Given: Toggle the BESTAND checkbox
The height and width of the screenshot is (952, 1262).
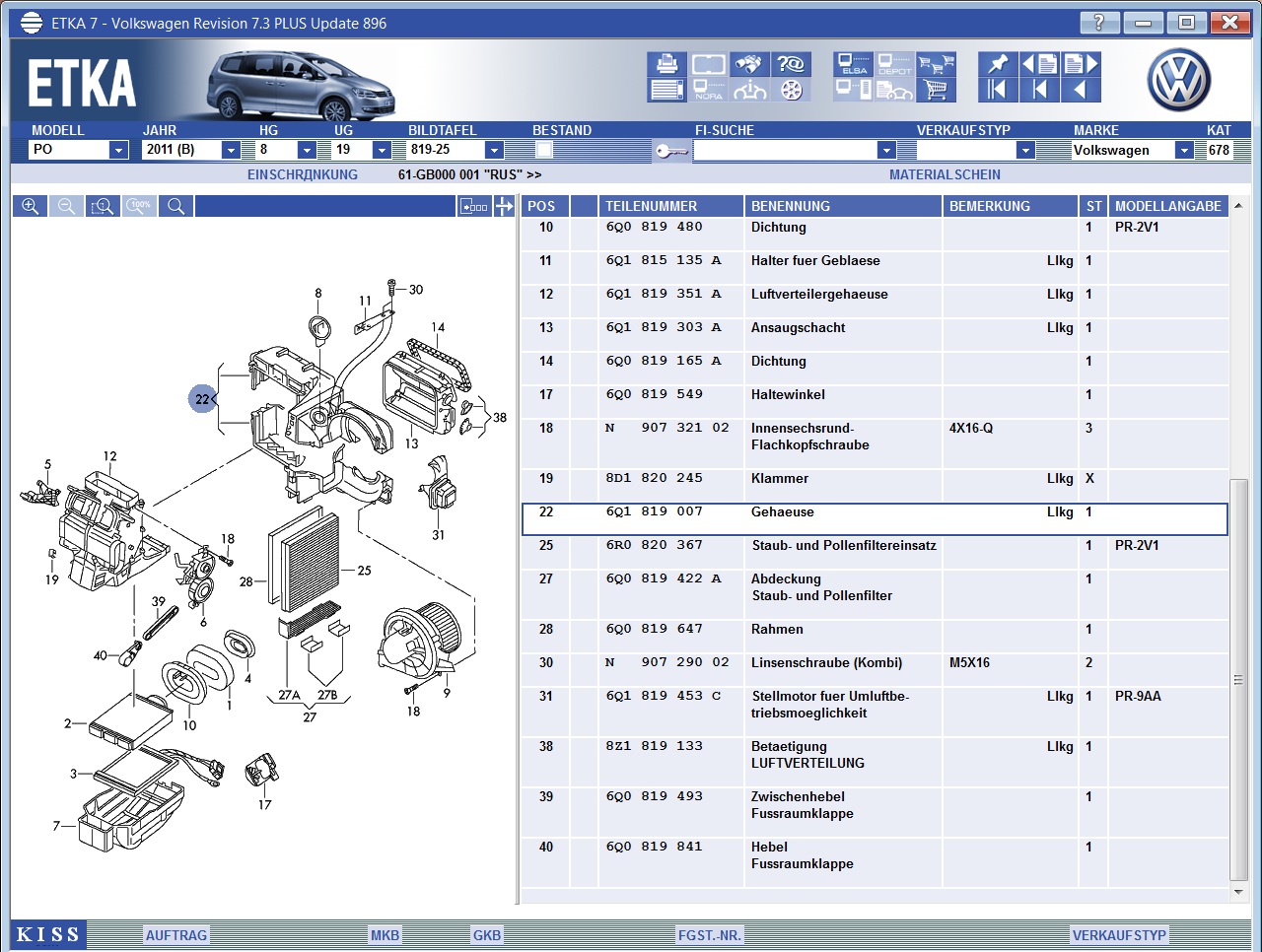Looking at the screenshot, I should pyautogui.click(x=543, y=150).
